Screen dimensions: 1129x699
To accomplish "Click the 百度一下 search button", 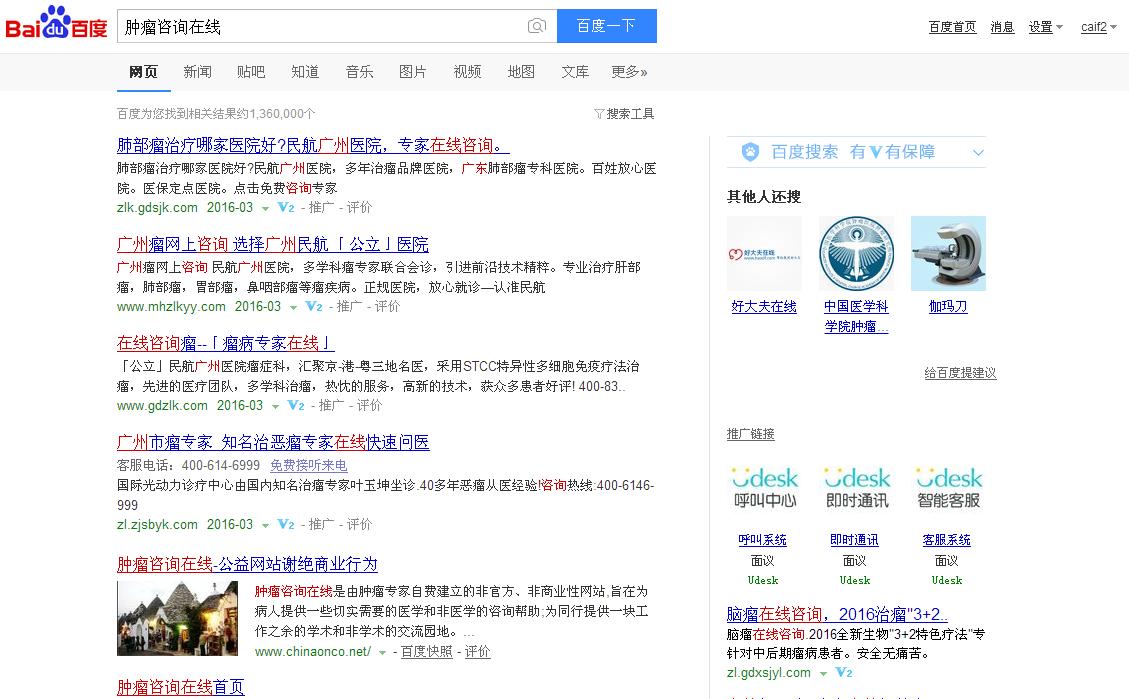I will (607, 26).
